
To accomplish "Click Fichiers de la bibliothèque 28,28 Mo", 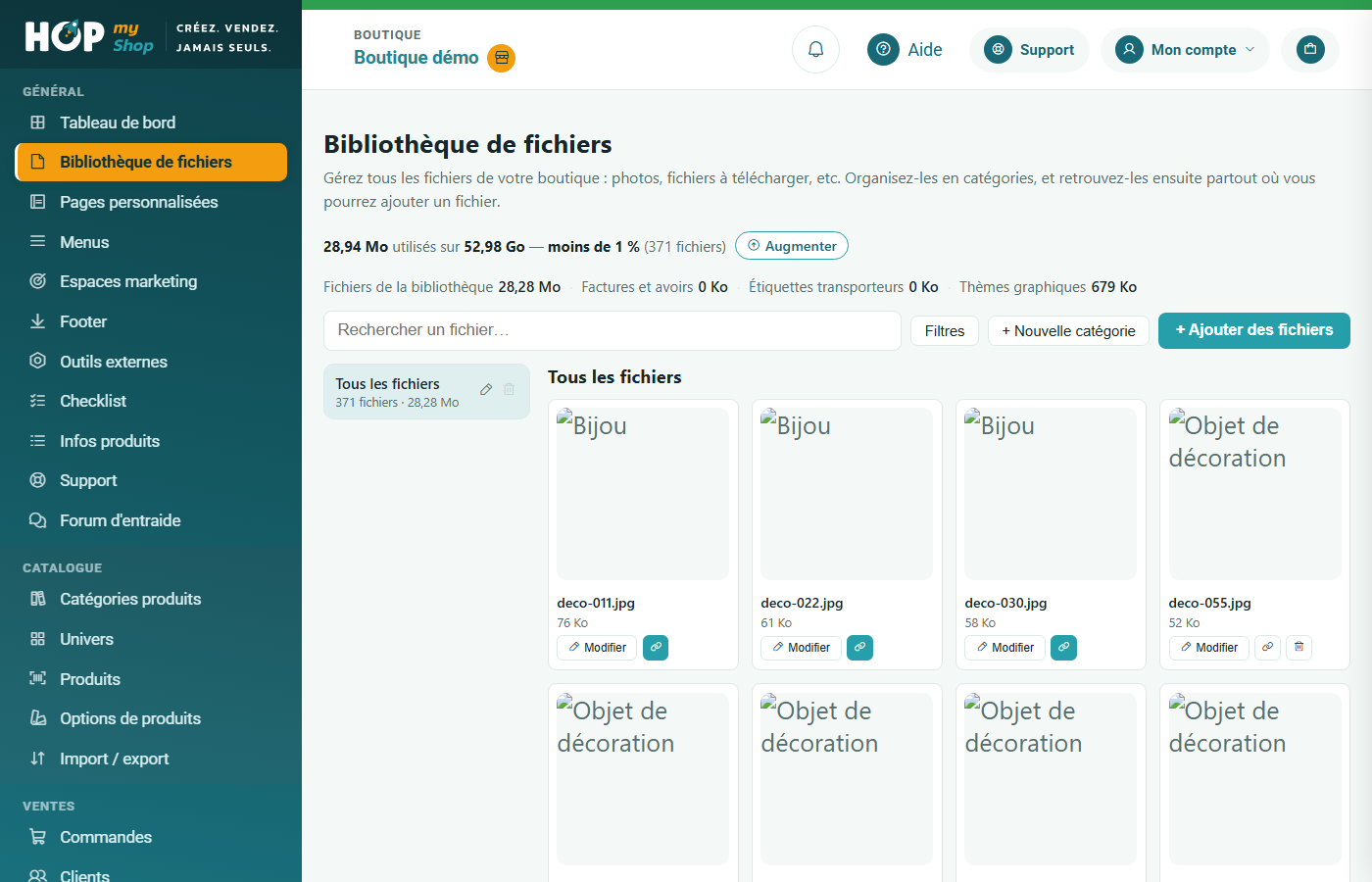I will point(442,287).
